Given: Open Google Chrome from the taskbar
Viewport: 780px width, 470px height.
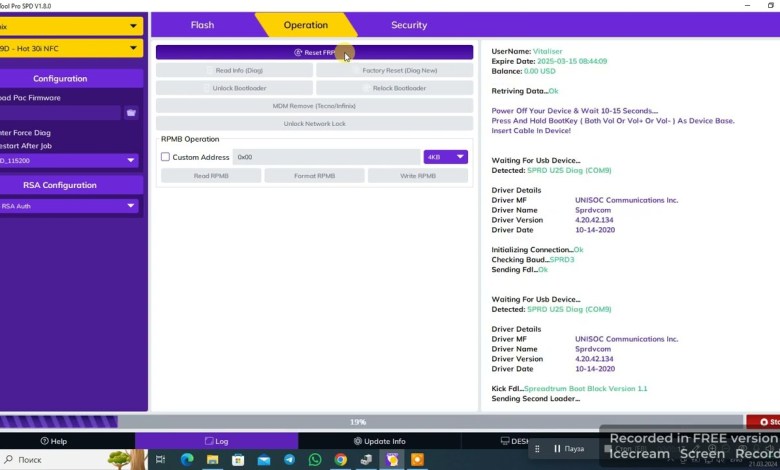Looking at the screenshot, I should coord(341,460).
